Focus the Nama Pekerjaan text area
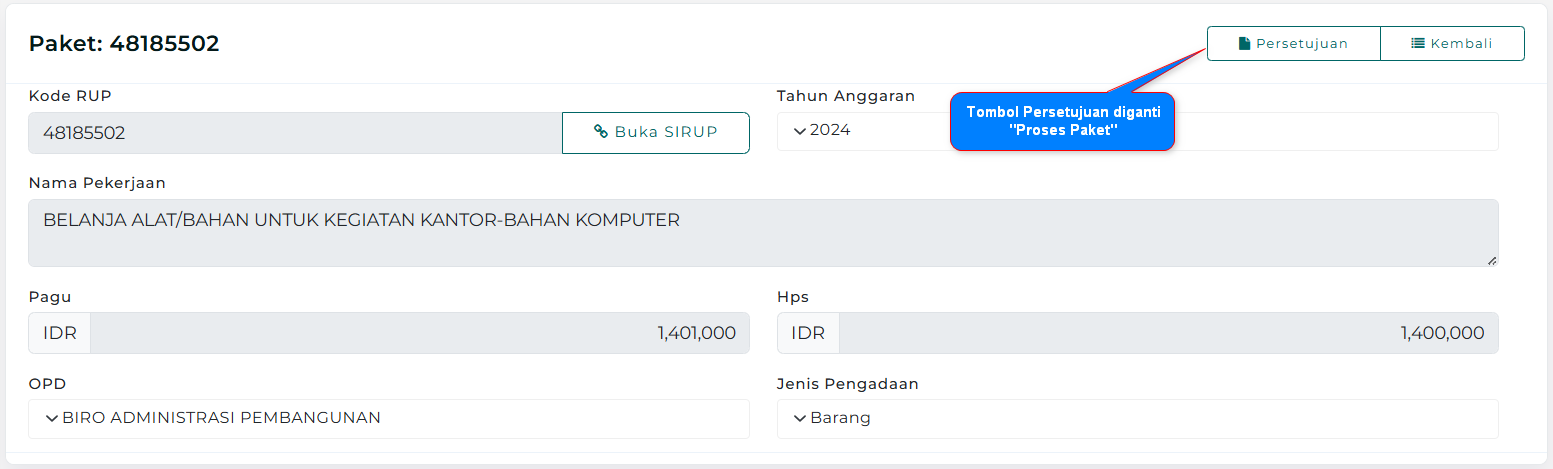This screenshot has height=469, width=1553. tap(762, 233)
